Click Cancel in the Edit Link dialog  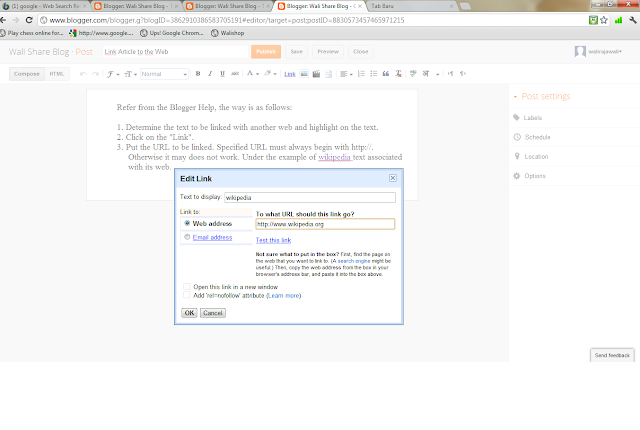pyautogui.click(x=213, y=313)
